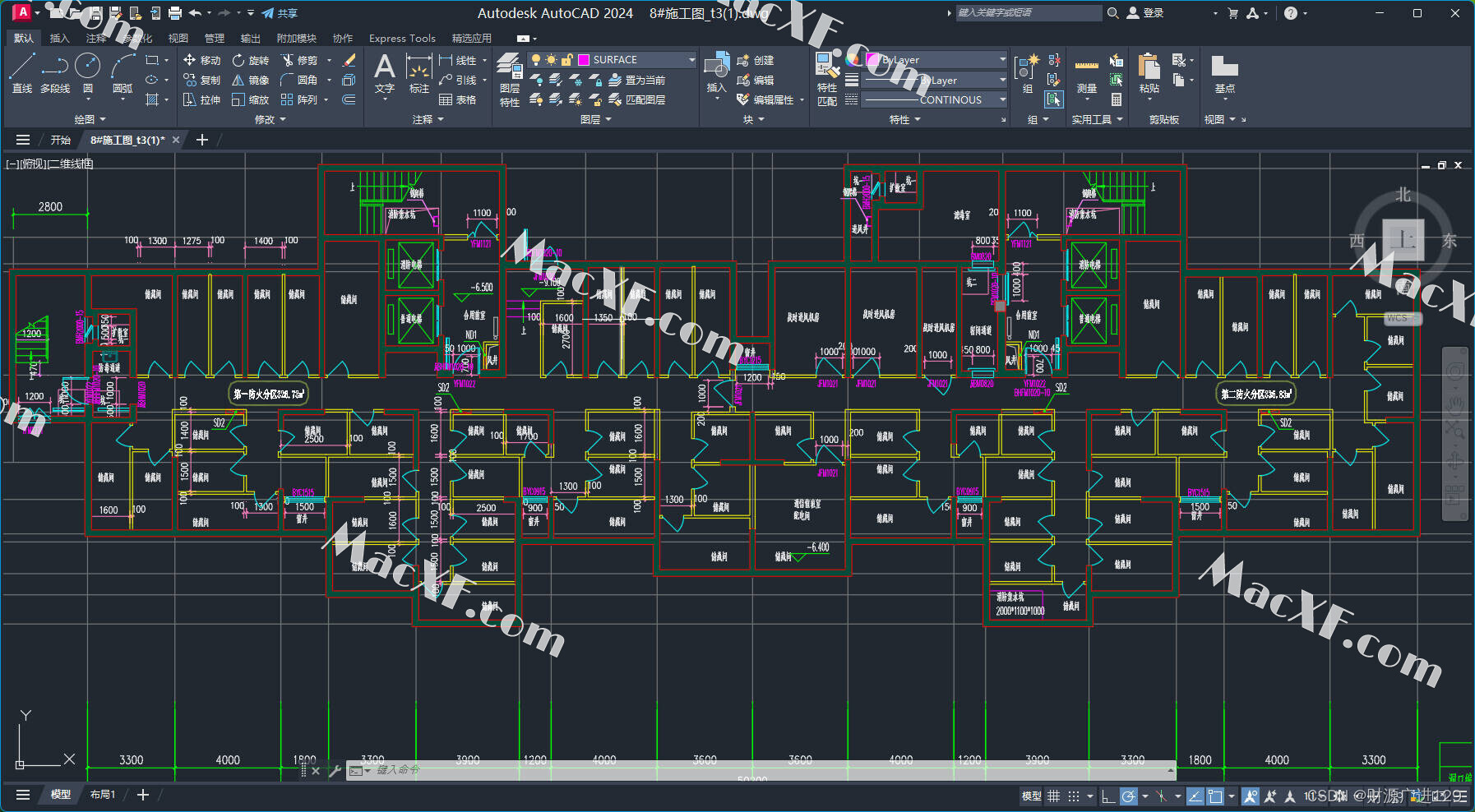Open the SURFACE layer dropdown

coord(691,60)
